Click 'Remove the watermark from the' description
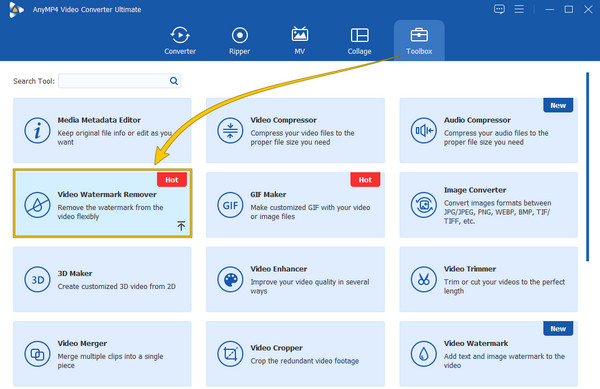The image size is (600, 389). pyautogui.click(x=110, y=212)
